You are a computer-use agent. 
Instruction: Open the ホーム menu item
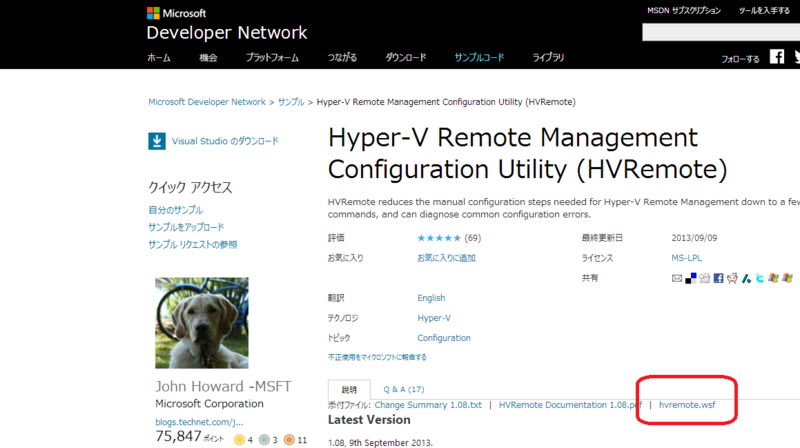[x=159, y=58]
